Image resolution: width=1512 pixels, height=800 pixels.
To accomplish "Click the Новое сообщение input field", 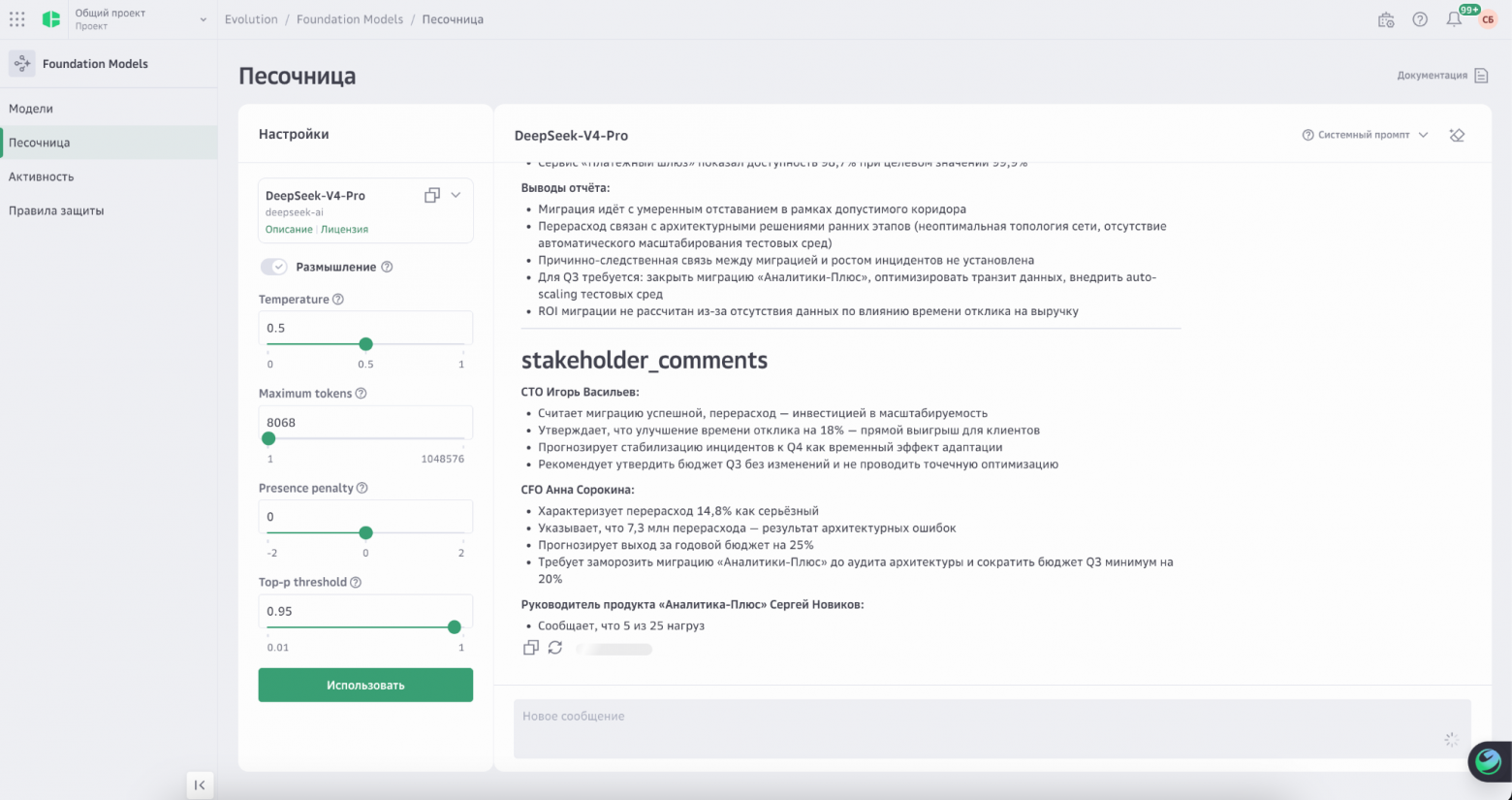I will [x=992, y=728].
